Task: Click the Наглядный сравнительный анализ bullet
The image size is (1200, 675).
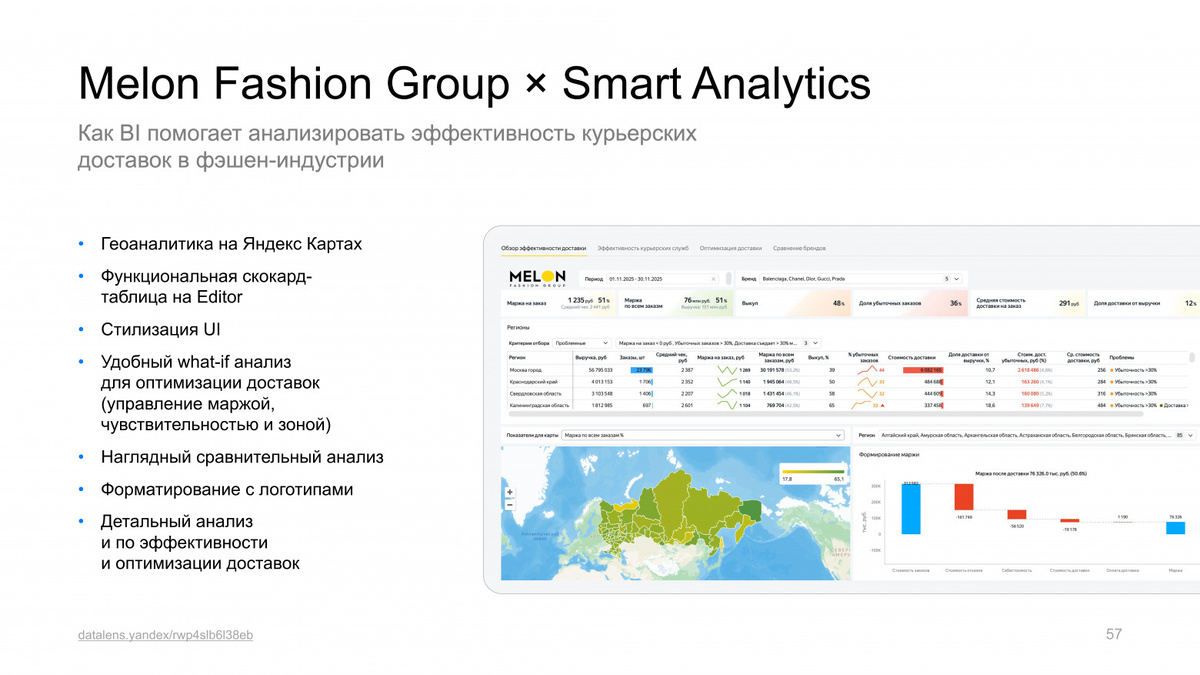Action: [242, 457]
